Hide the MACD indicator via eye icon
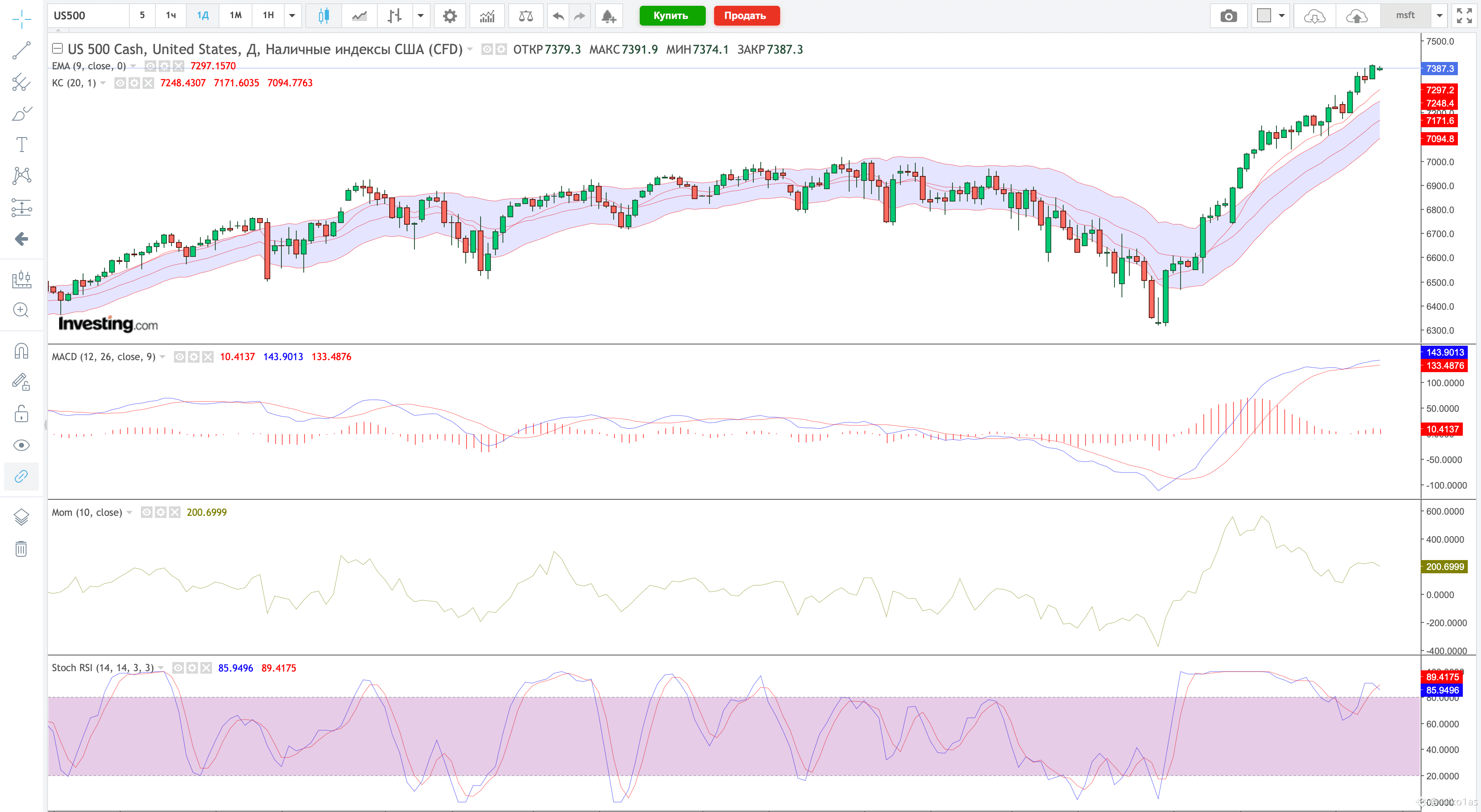 [179, 357]
